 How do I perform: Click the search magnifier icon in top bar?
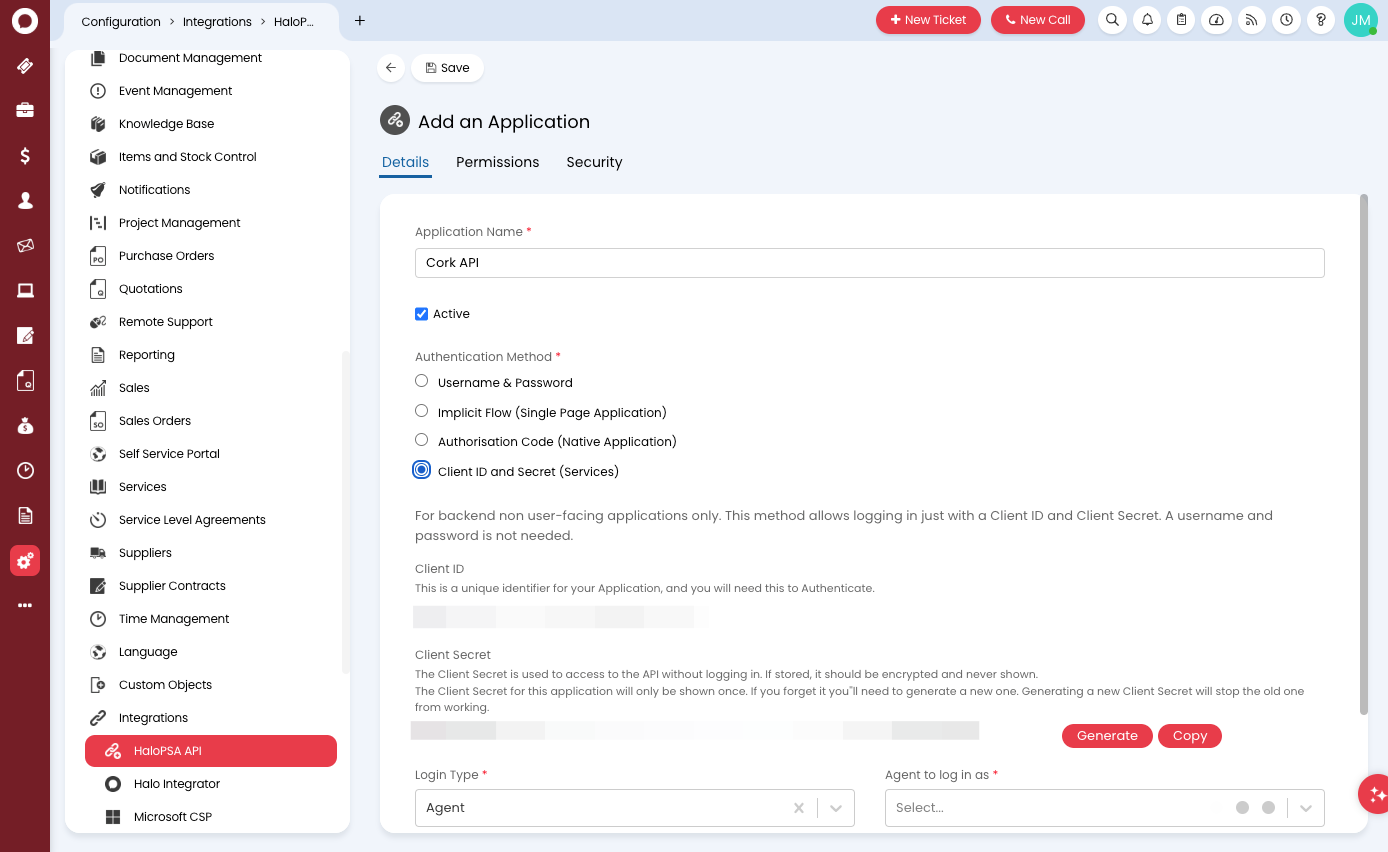[x=1112, y=20]
